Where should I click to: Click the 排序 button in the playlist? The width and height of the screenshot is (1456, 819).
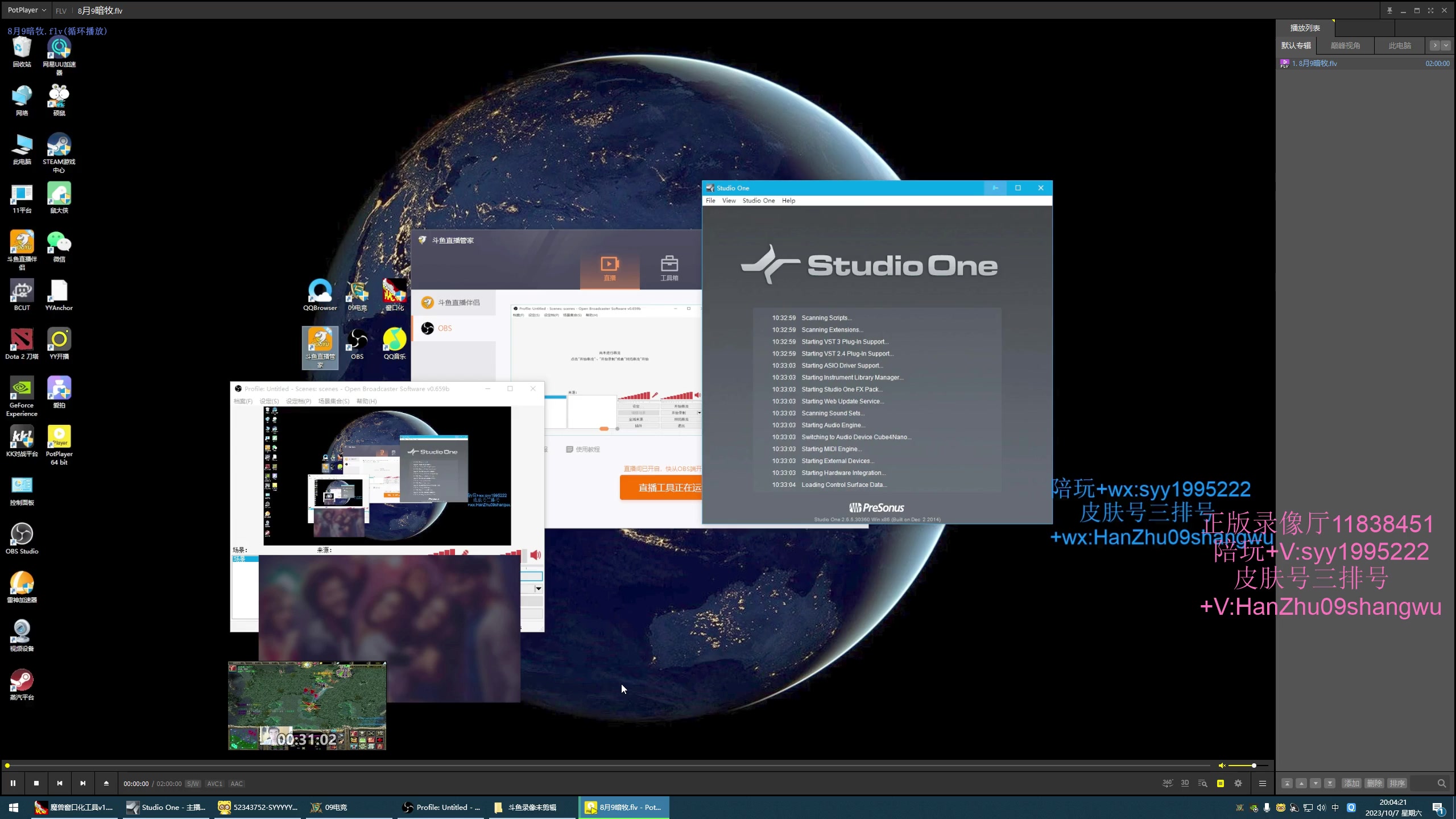pyautogui.click(x=1397, y=783)
